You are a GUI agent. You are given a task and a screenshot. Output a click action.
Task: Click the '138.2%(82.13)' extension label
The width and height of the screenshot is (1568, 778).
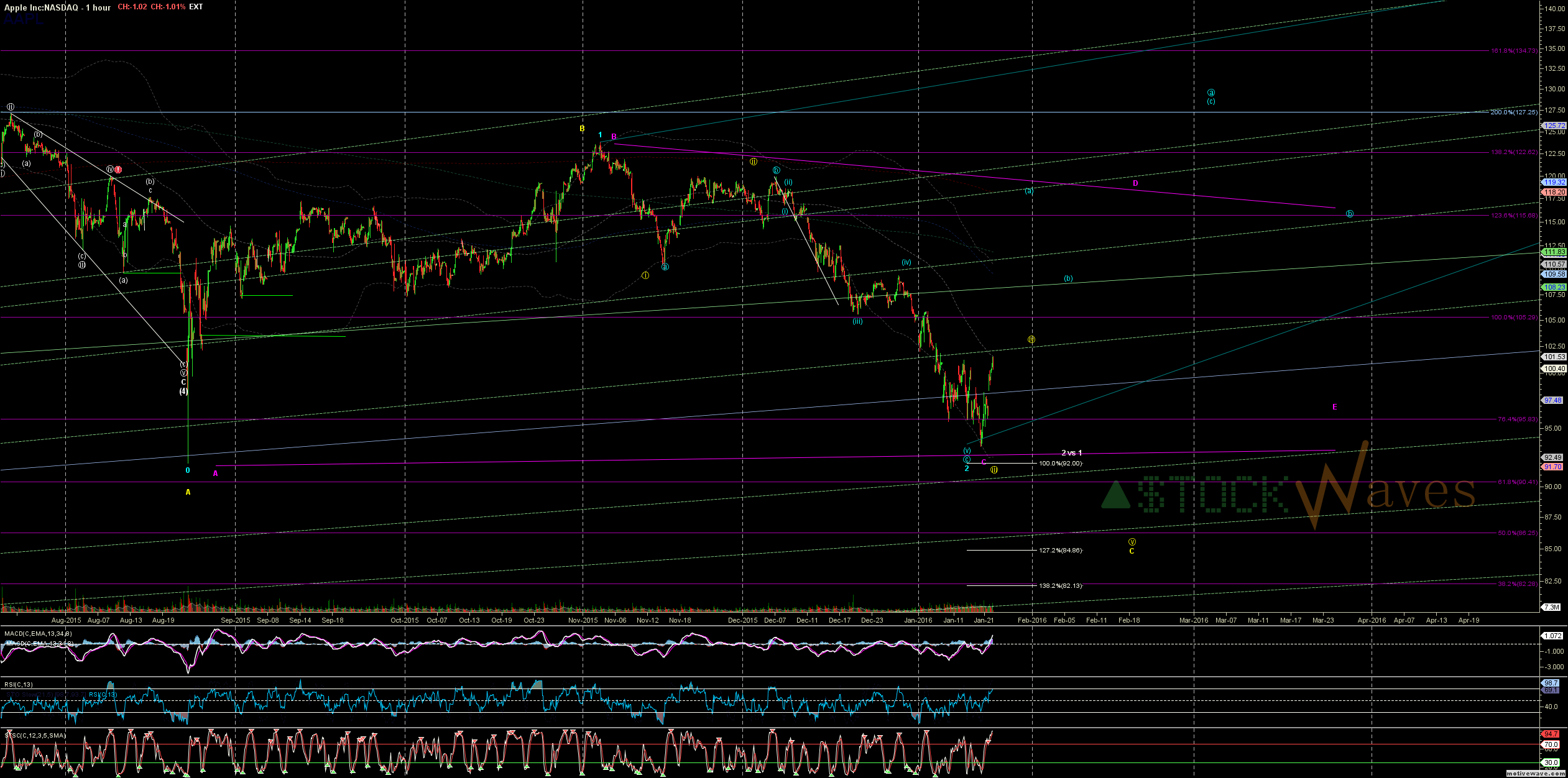tap(1061, 586)
